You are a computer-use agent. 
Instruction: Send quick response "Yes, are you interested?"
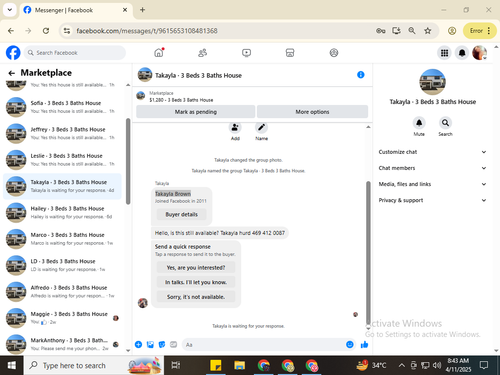click(196, 267)
